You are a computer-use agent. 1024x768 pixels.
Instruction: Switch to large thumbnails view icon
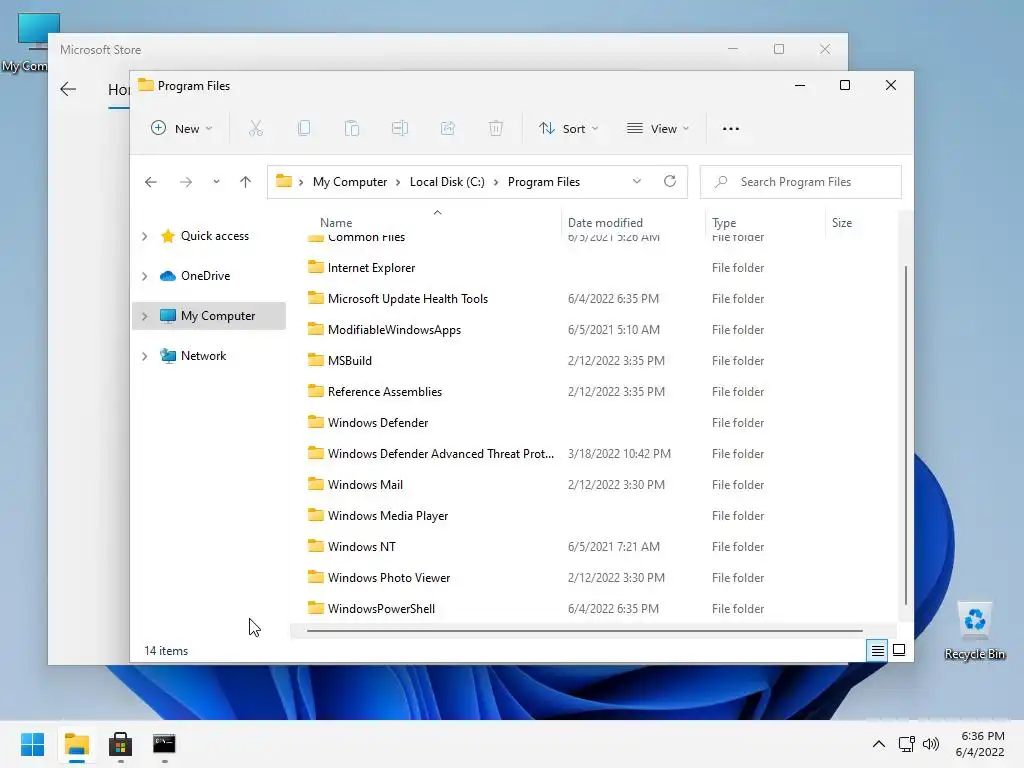click(899, 650)
